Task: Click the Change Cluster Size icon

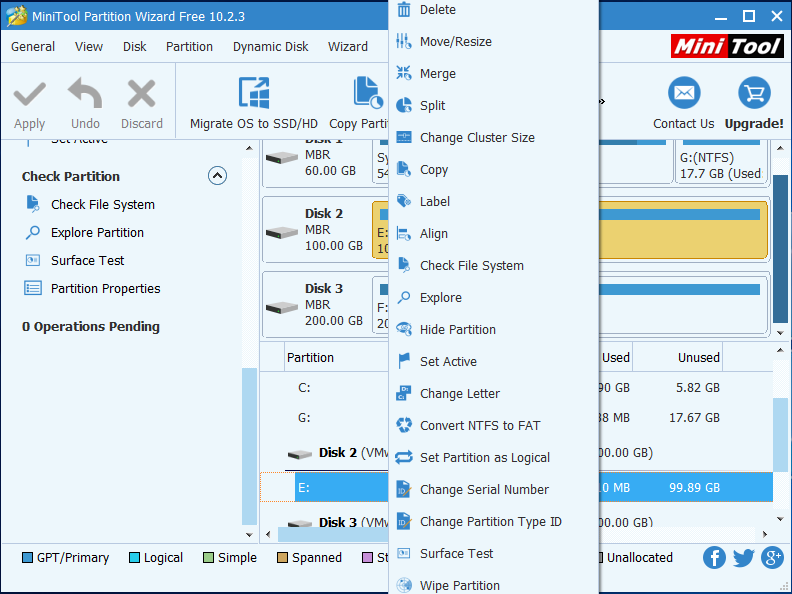Action: (404, 137)
